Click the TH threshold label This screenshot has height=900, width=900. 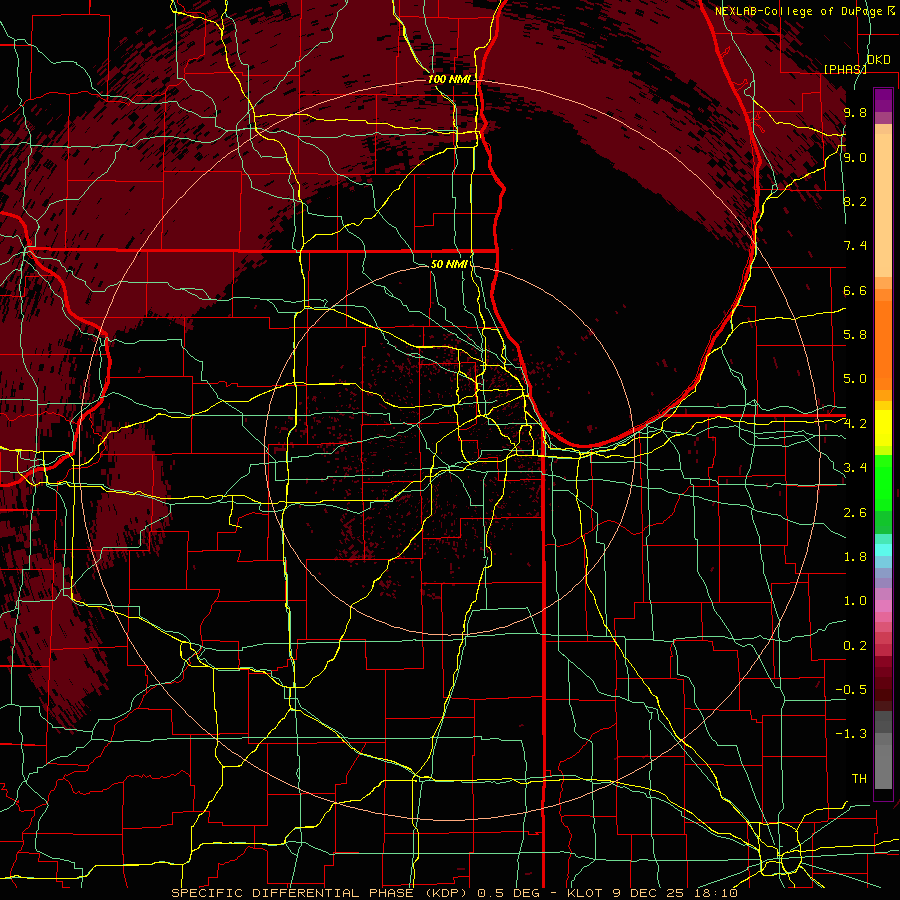click(x=859, y=779)
